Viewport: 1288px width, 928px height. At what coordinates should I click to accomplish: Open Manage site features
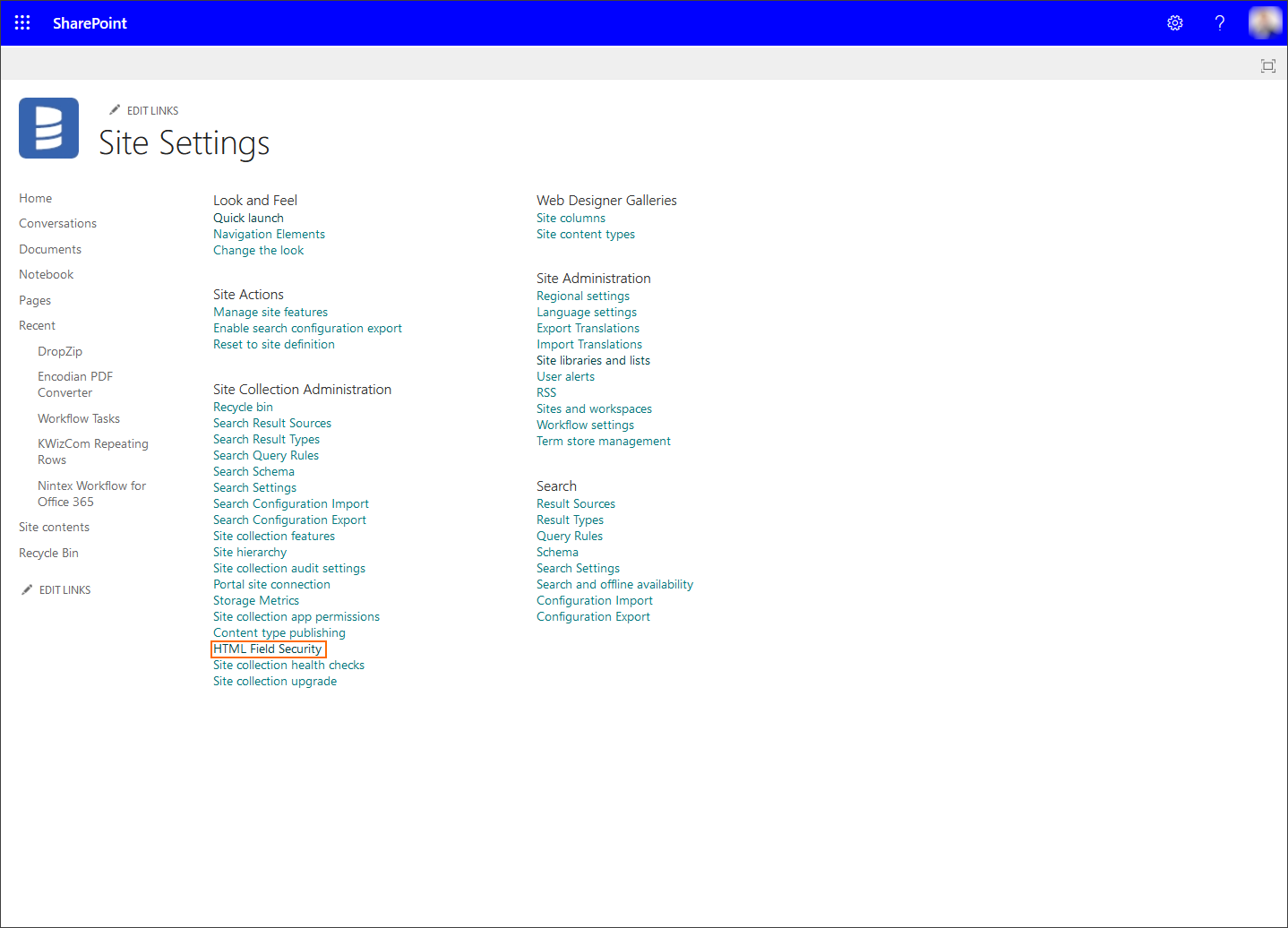coord(270,313)
